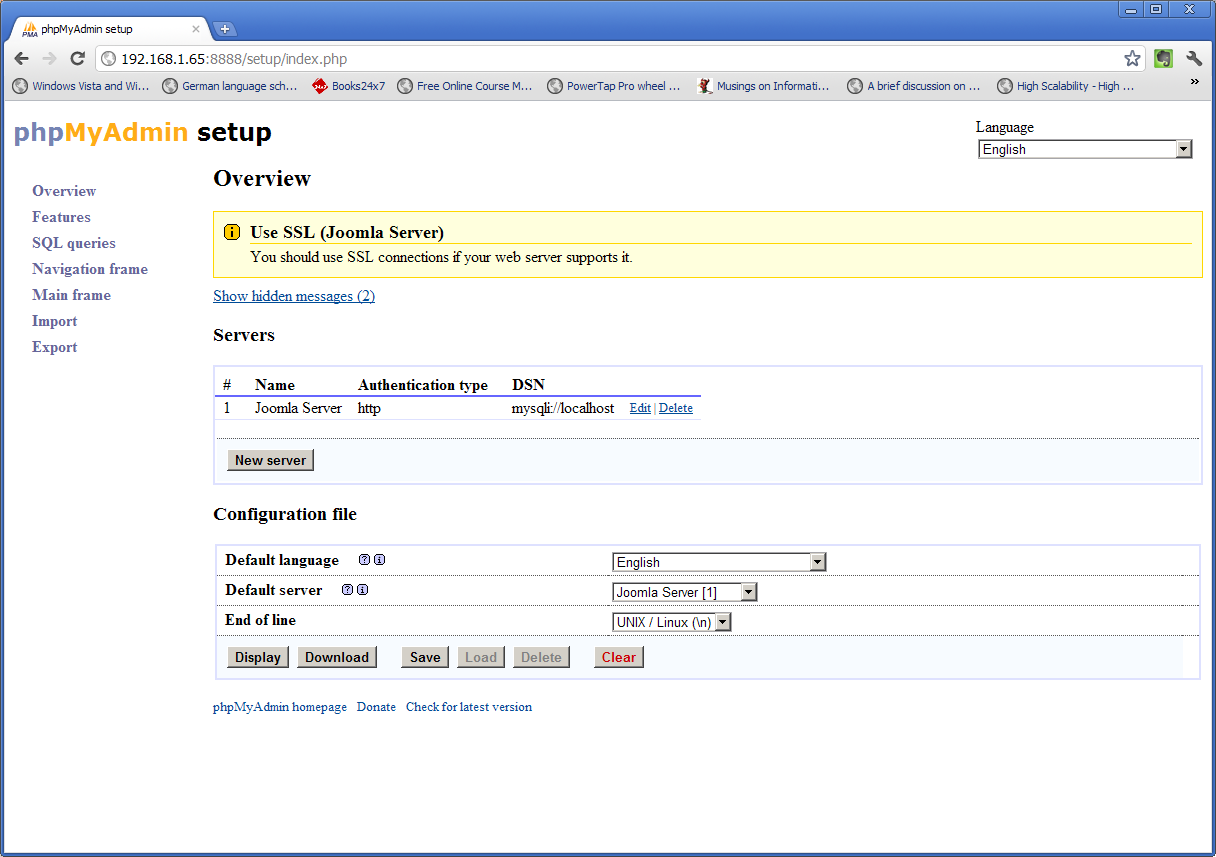The height and width of the screenshot is (857, 1216).
Task: Click the New server button
Action: (270, 460)
